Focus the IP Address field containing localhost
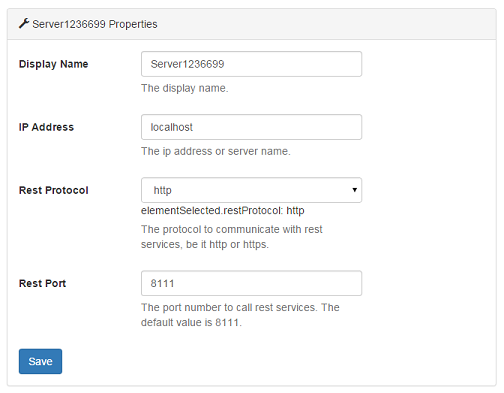This screenshot has height=393, width=504. 251,127
